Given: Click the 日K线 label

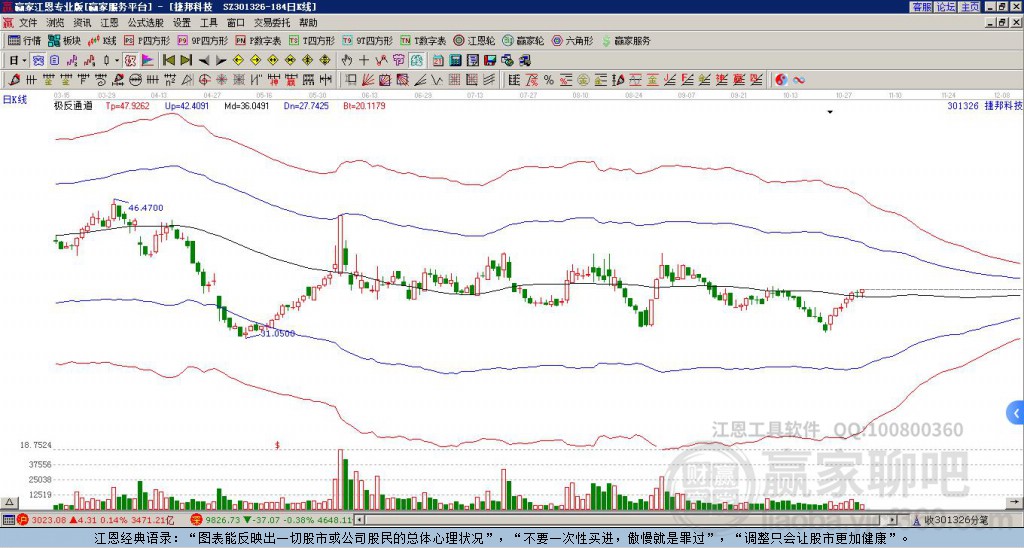Looking at the screenshot, I should pyautogui.click(x=15, y=100).
